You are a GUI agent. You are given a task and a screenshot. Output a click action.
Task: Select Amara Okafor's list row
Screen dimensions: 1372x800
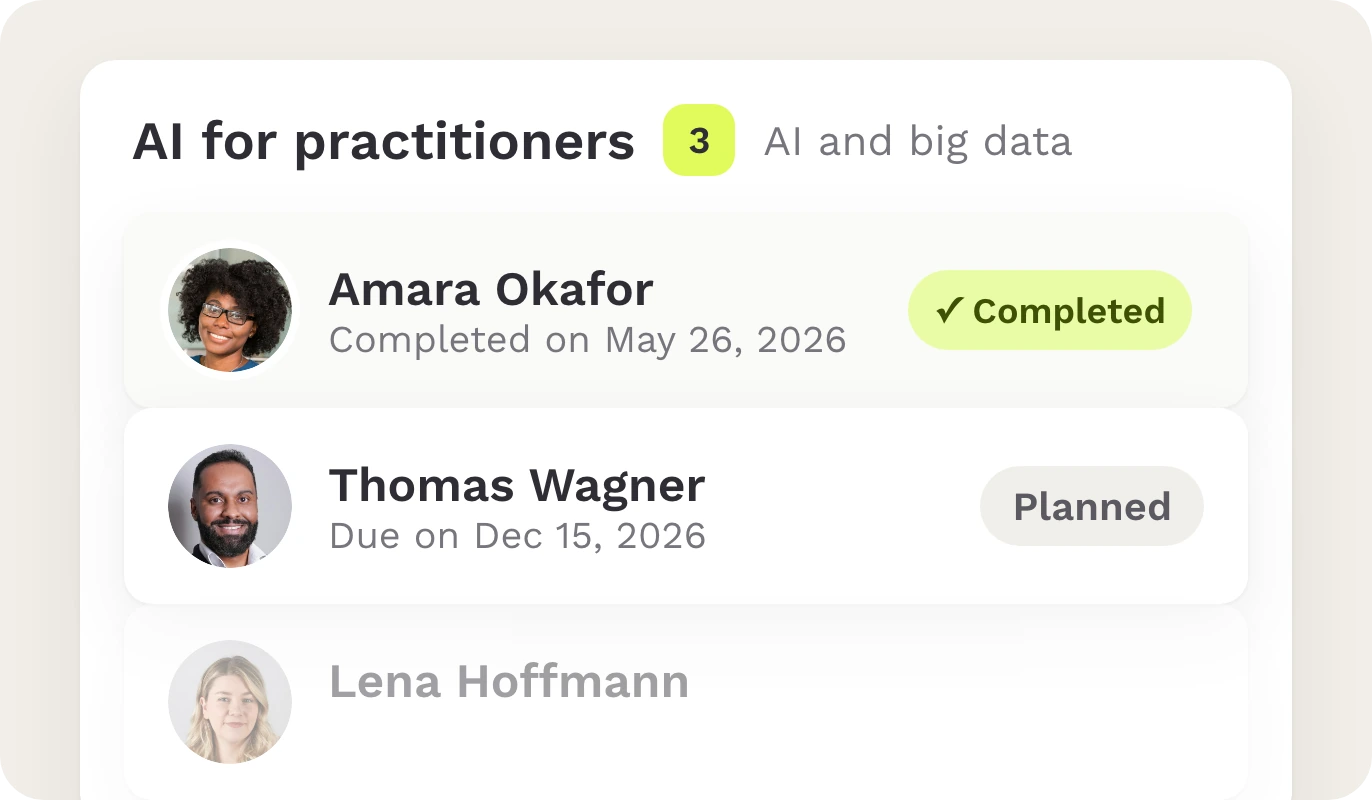coord(686,310)
